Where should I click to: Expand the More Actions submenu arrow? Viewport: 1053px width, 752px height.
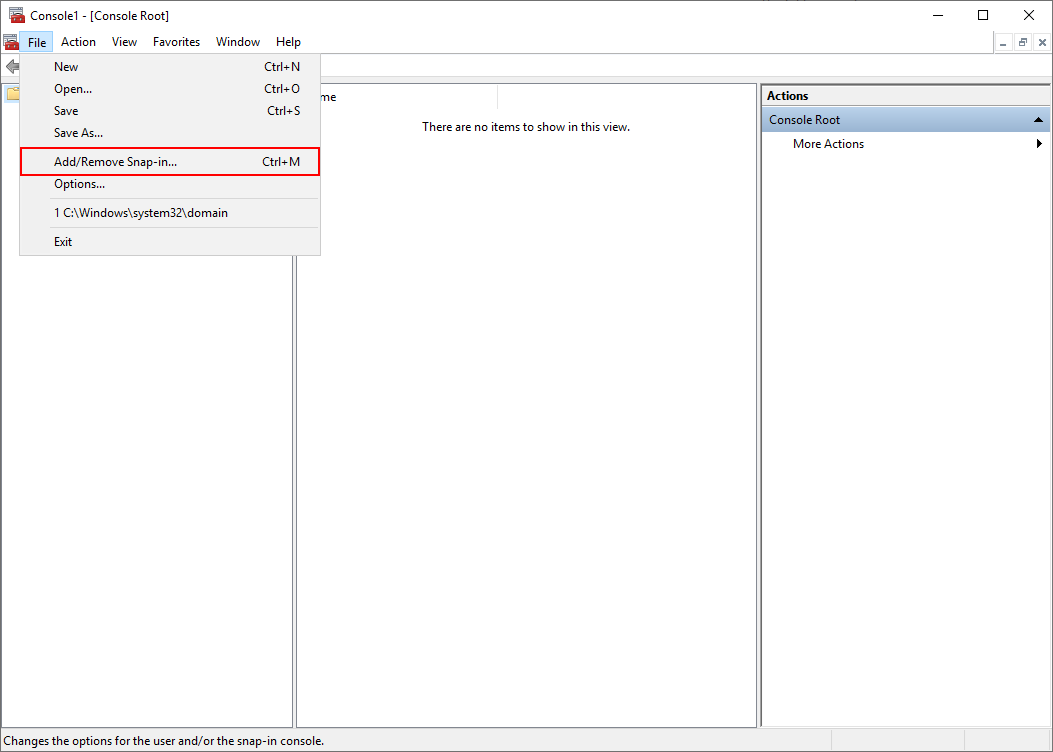tap(1040, 144)
